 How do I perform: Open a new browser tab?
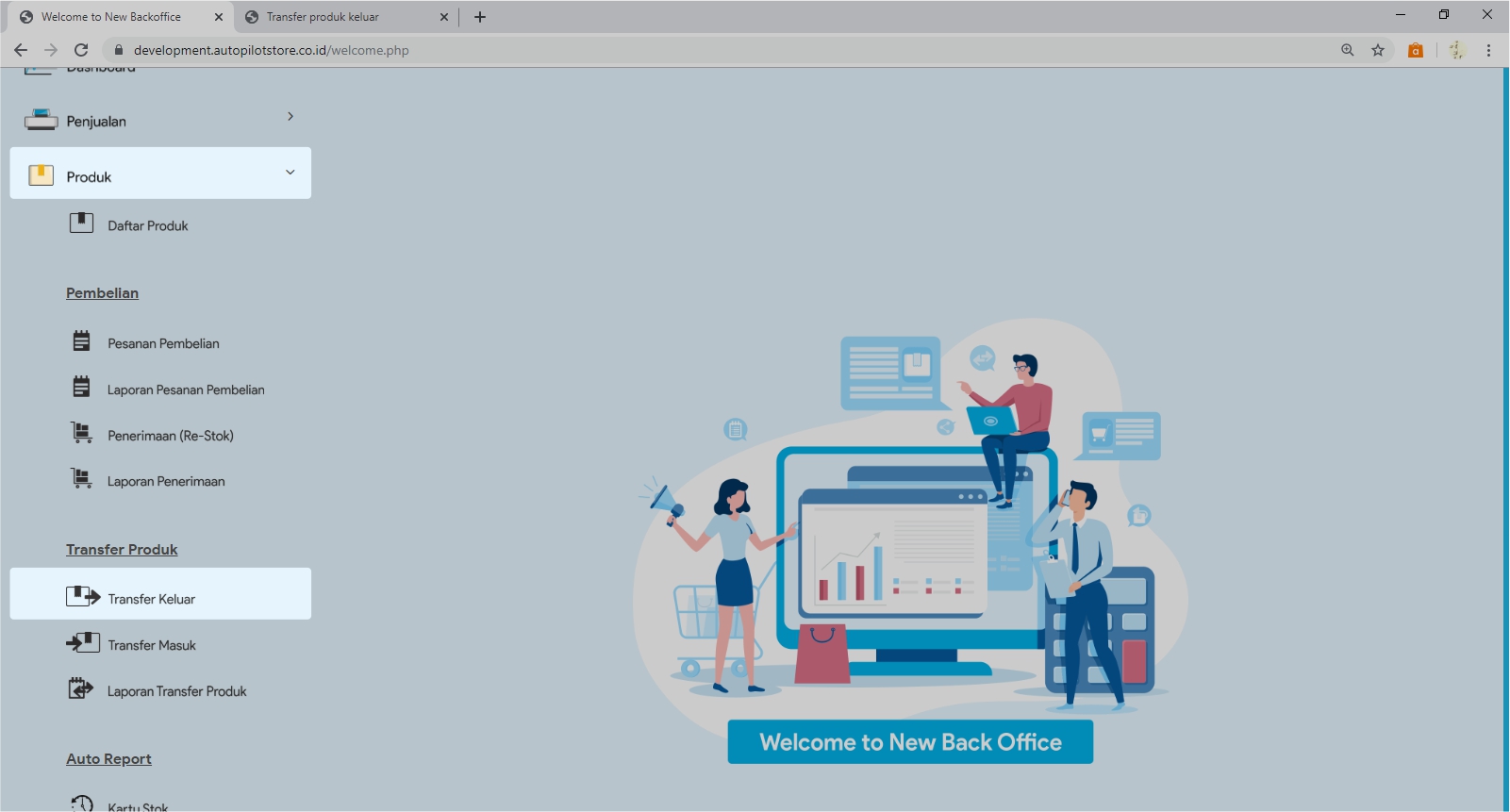[480, 17]
